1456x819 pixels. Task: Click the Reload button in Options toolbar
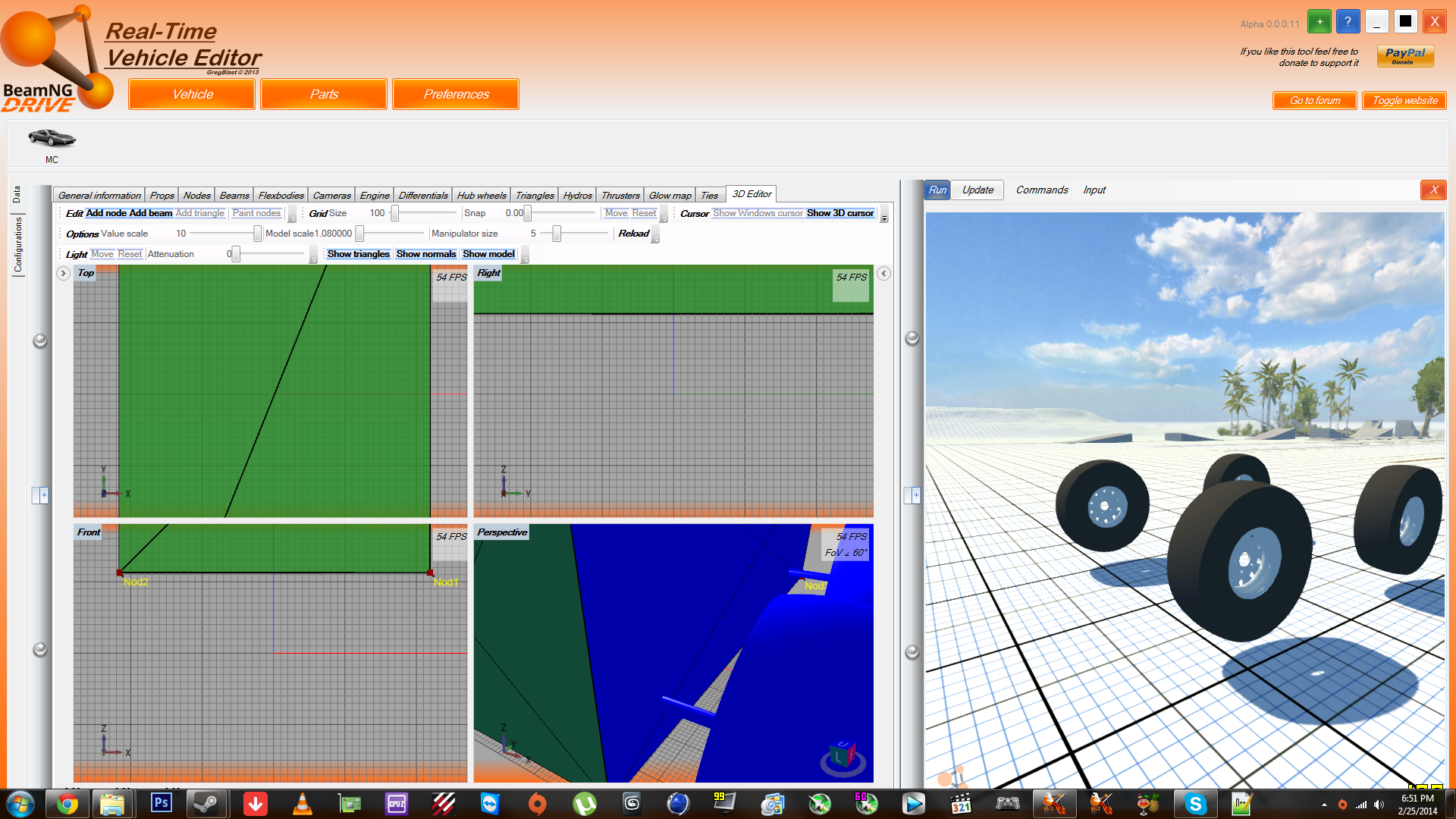click(633, 234)
